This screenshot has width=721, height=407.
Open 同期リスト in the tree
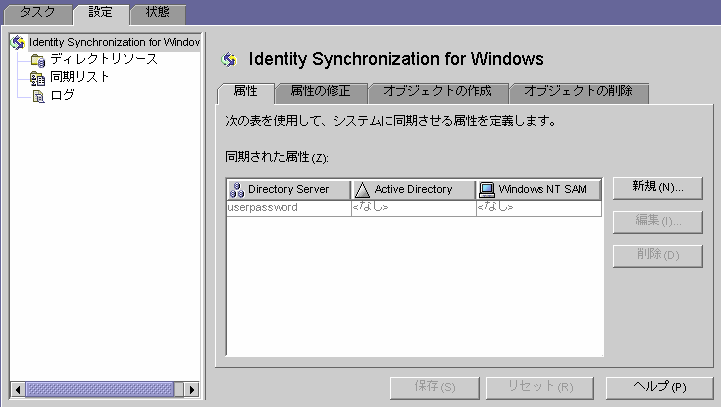coord(79,77)
